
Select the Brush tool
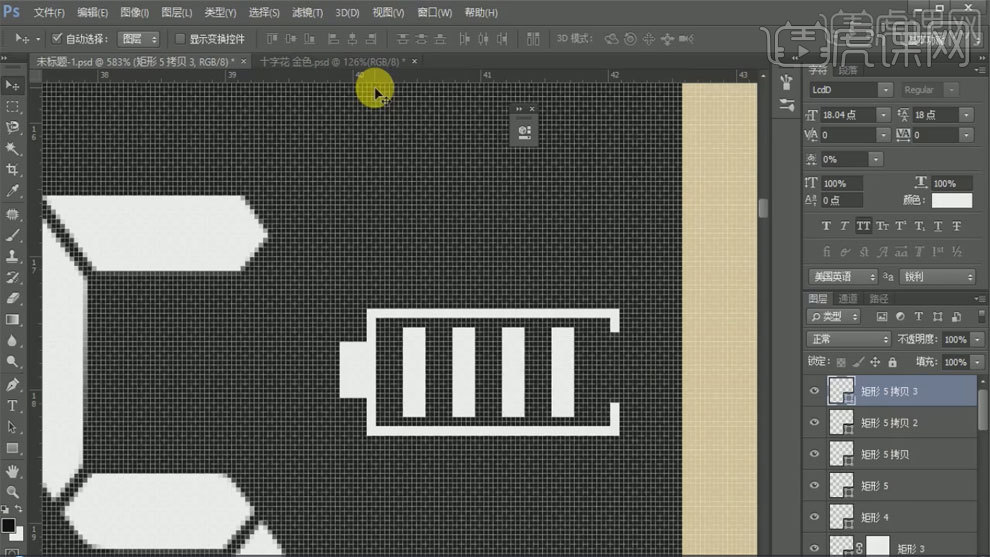point(12,236)
